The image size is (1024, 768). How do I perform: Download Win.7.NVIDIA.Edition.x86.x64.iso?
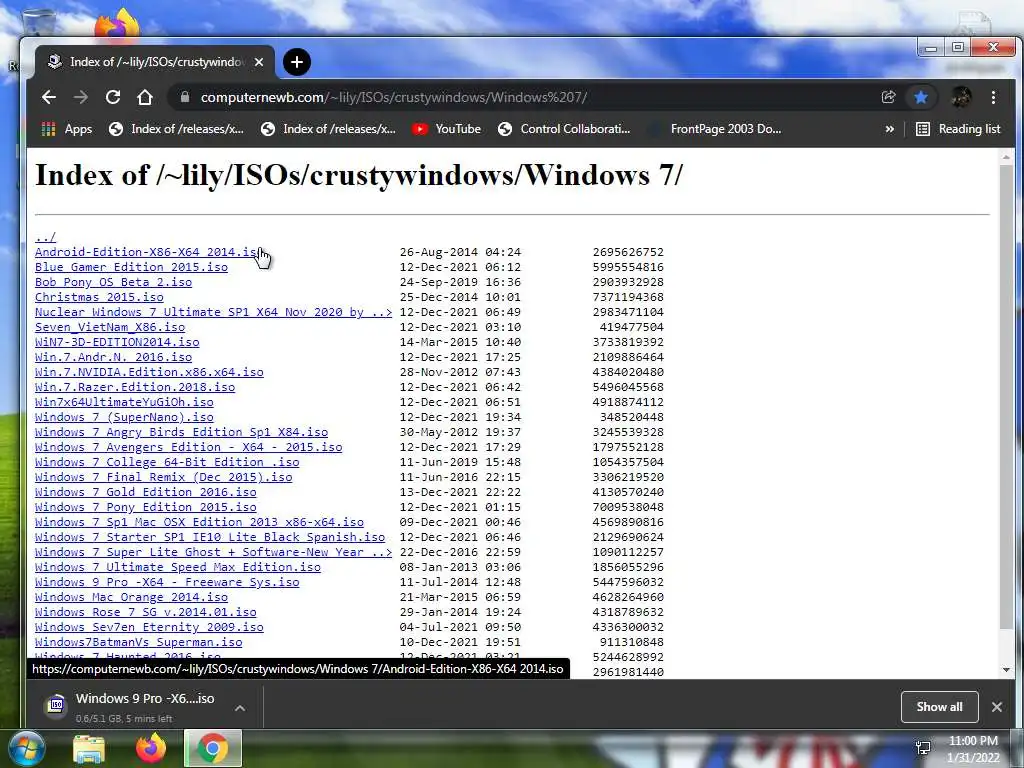pyautogui.click(x=150, y=372)
